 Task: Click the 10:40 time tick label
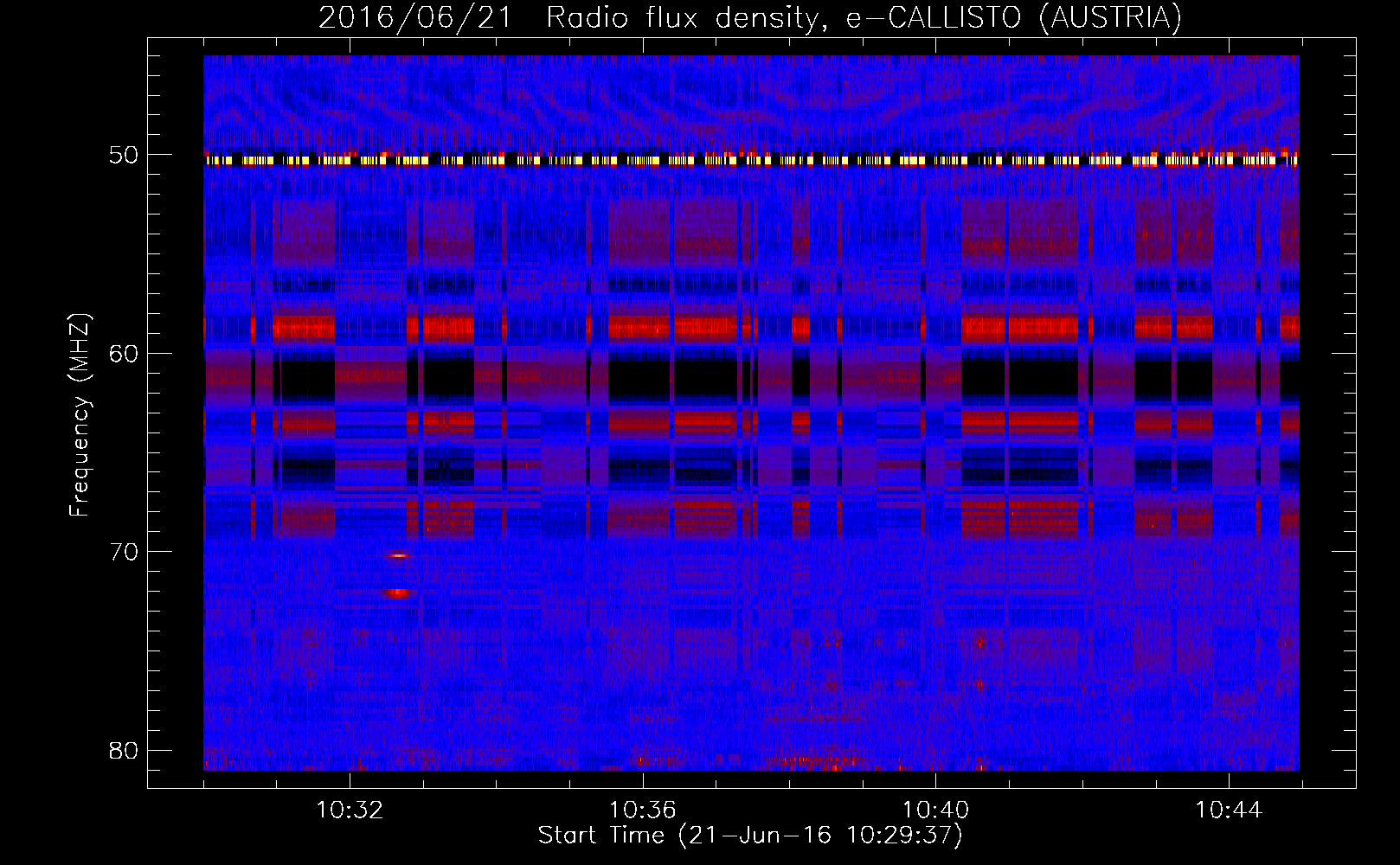935,811
